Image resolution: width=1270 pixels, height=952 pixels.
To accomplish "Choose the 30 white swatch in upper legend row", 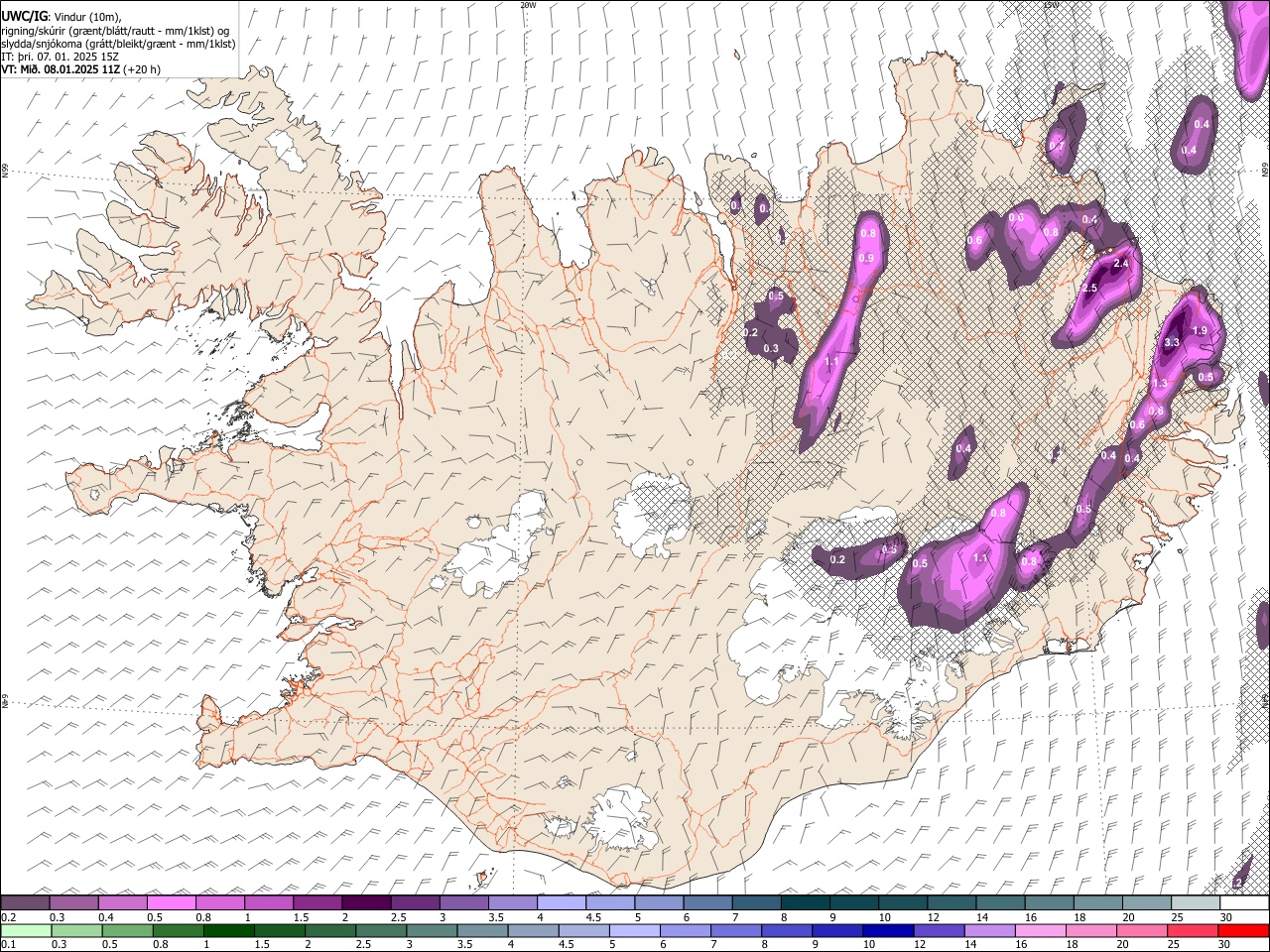I will click(1243, 903).
